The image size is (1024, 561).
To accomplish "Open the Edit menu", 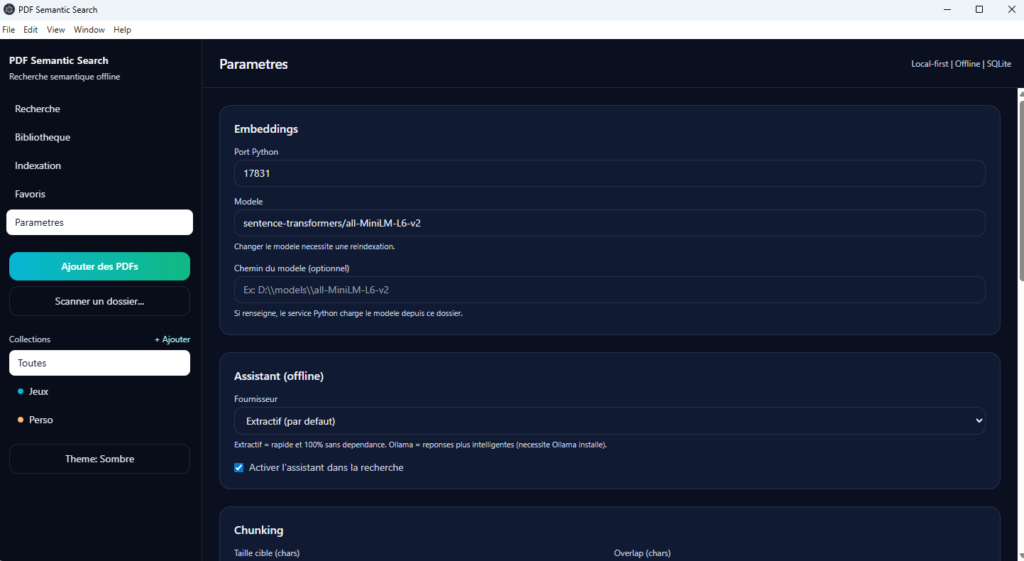I will click(31, 30).
